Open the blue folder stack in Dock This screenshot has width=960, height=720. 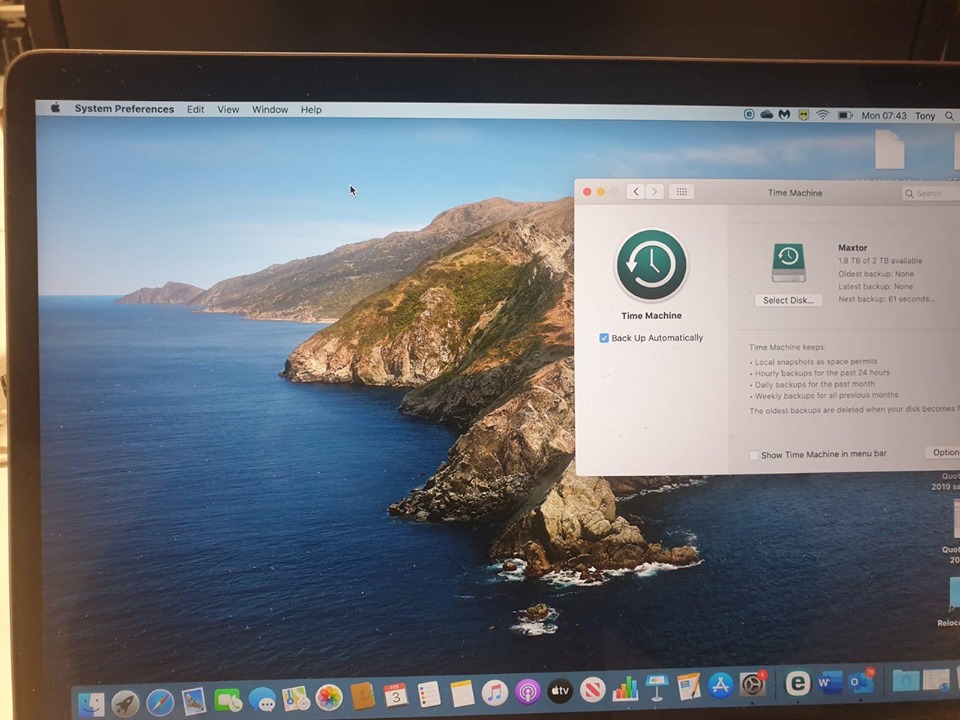coord(906,680)
